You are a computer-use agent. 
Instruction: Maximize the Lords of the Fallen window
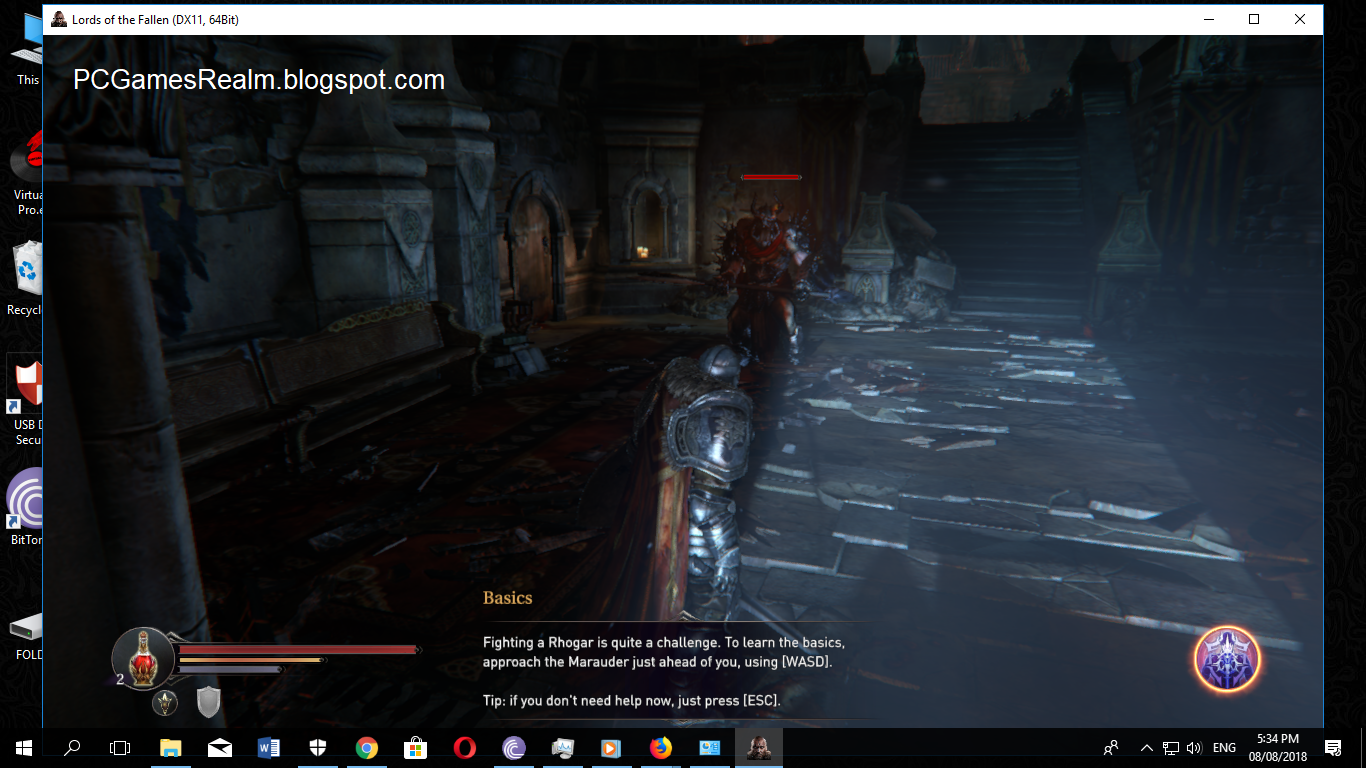coord(1254,19)
